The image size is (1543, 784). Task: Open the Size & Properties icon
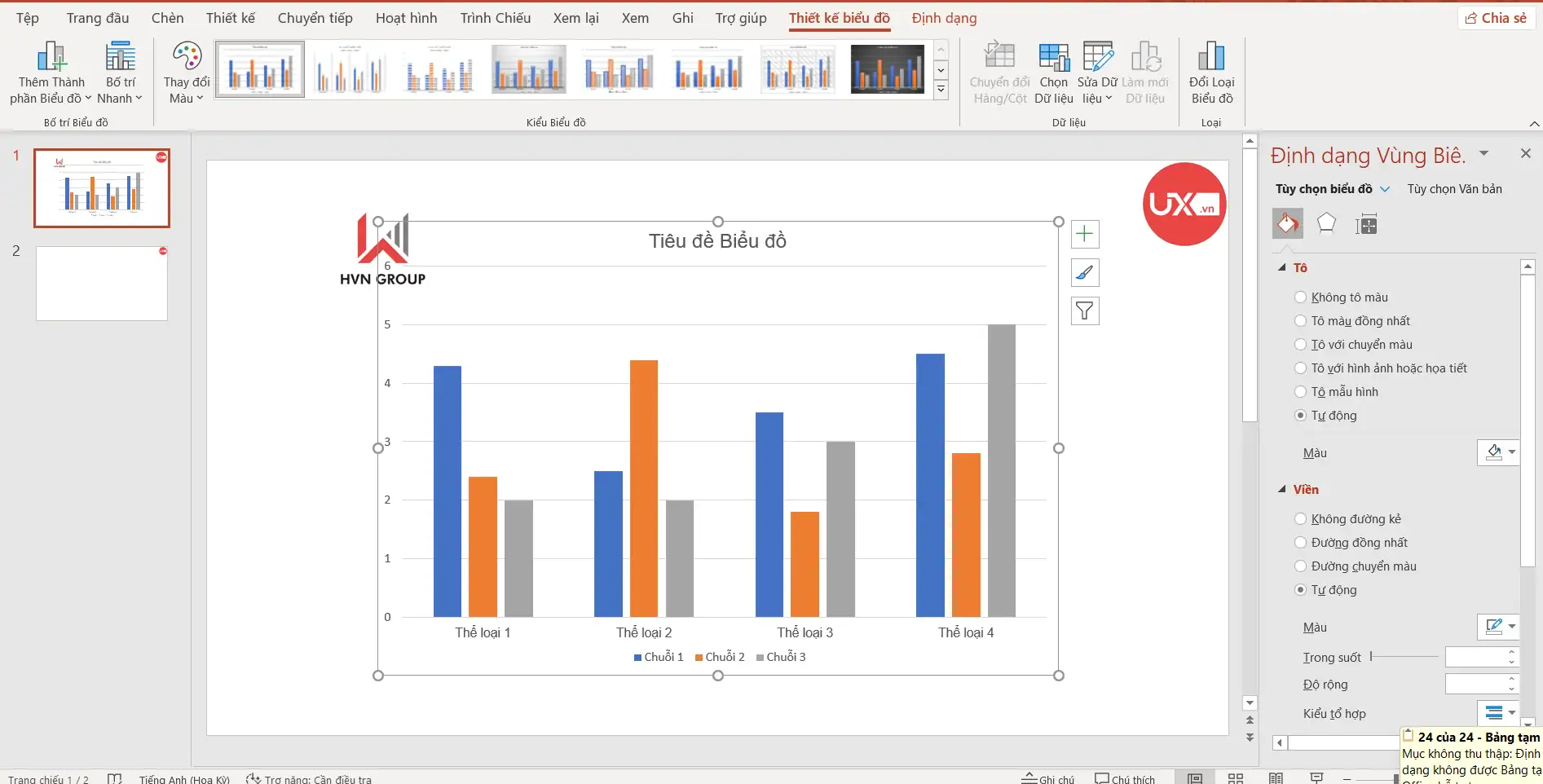[1366, 225]
